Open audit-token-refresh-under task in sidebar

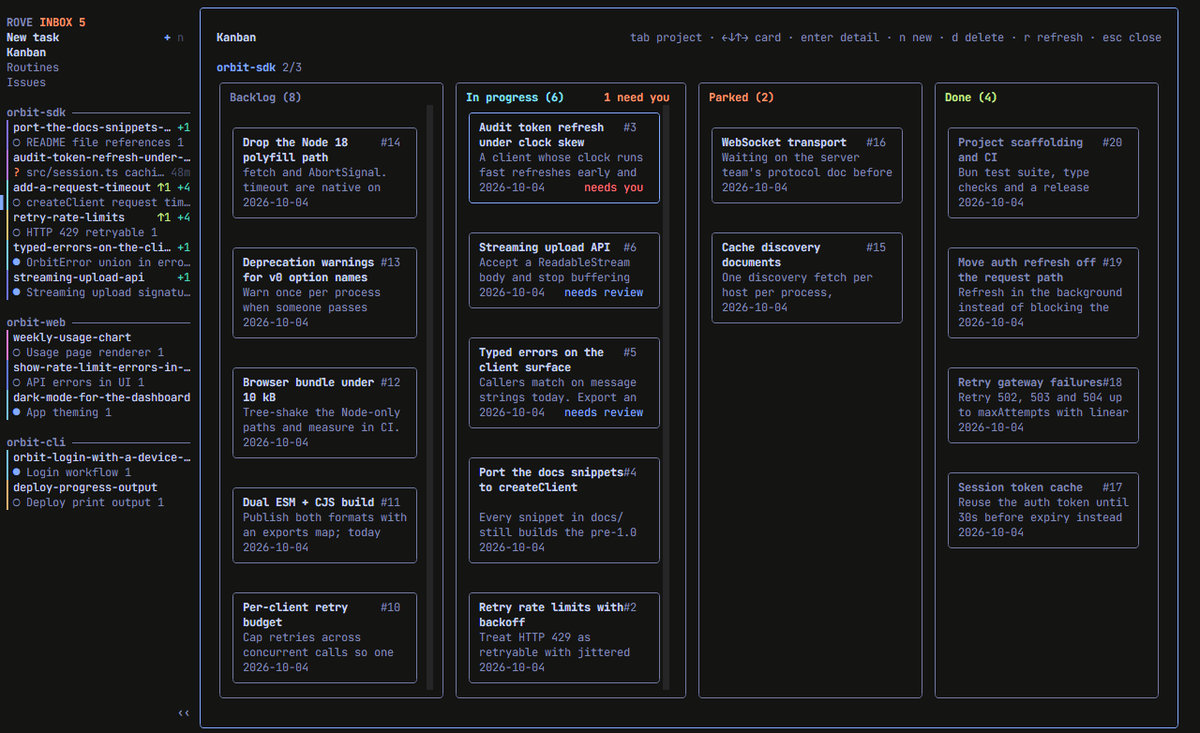(101, 157)
